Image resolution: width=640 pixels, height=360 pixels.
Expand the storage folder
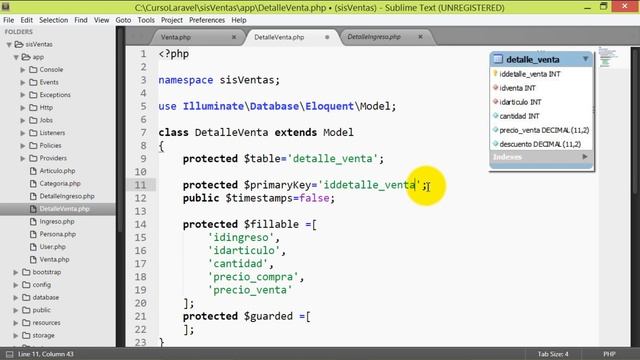point(16,336)
